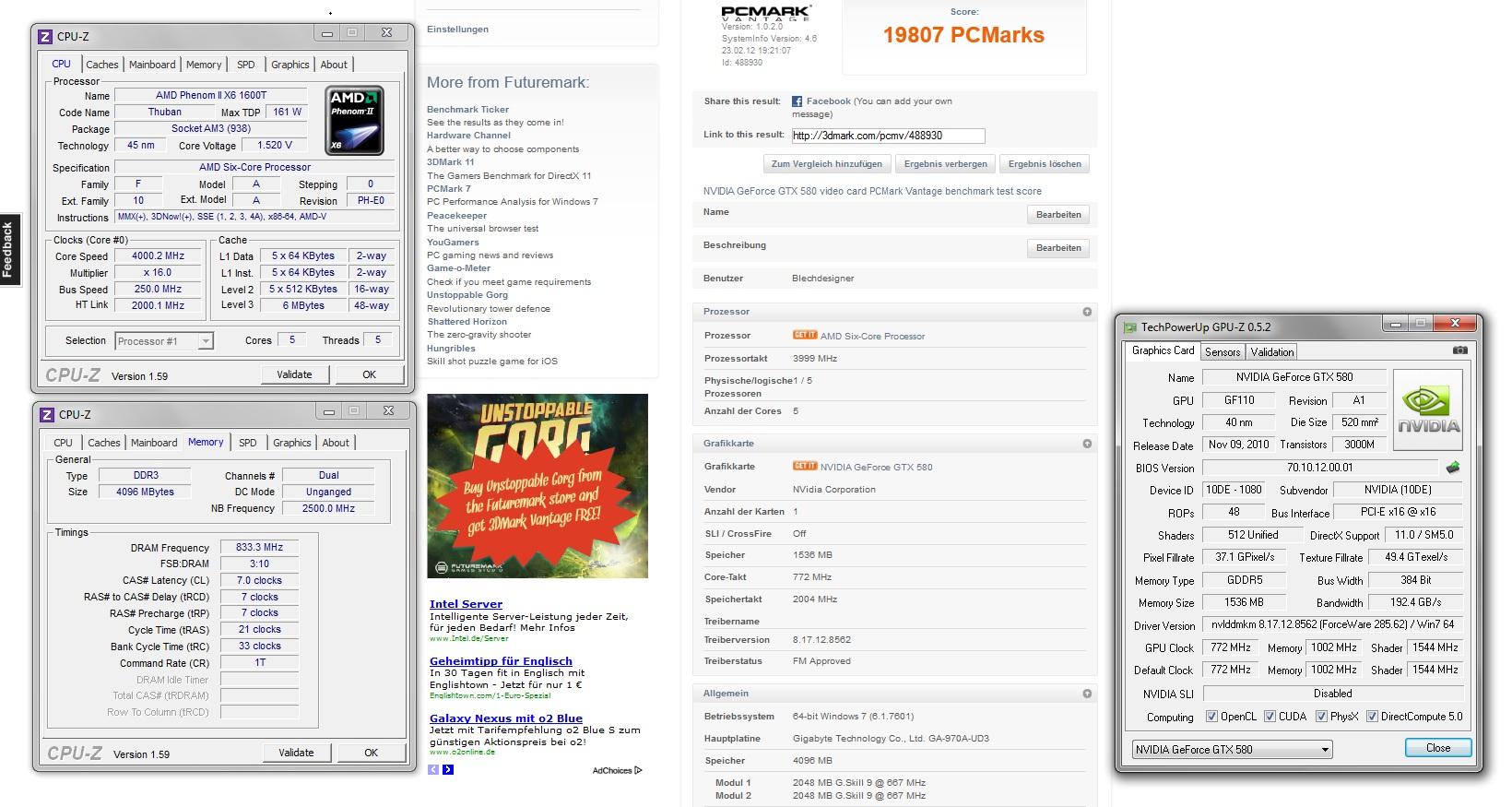This screenshot has height=807, width=1512.
Task: Click the DRAM Frequency value 833.3 MHz
Action: click(x=259, y=548)
